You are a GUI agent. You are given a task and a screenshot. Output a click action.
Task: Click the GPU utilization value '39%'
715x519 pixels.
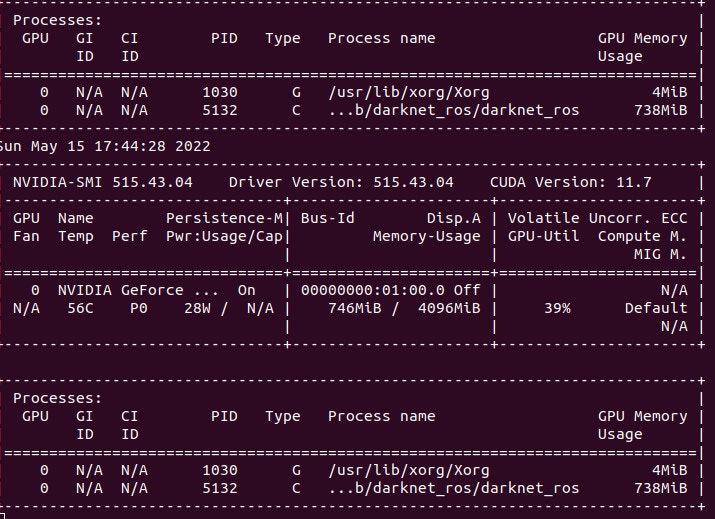click(557, 308)
